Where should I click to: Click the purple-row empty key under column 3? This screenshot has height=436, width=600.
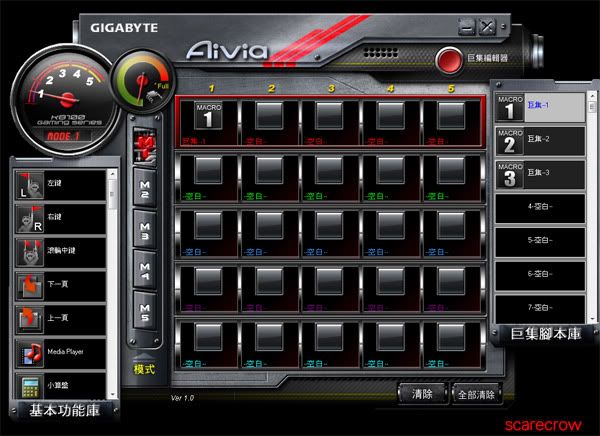pos(329,281)
